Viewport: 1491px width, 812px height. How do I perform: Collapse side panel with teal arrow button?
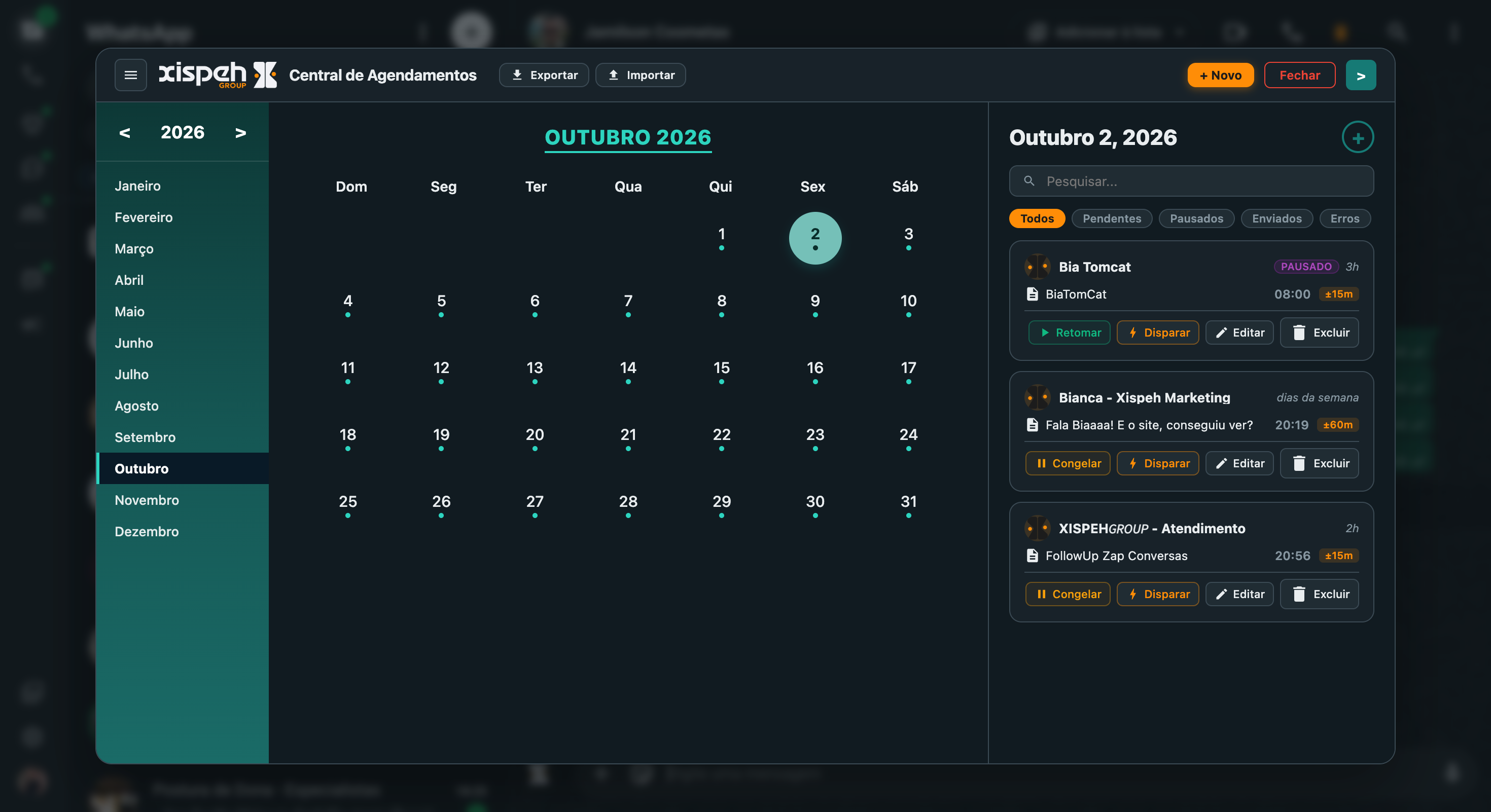click(x=1360, y=76)
